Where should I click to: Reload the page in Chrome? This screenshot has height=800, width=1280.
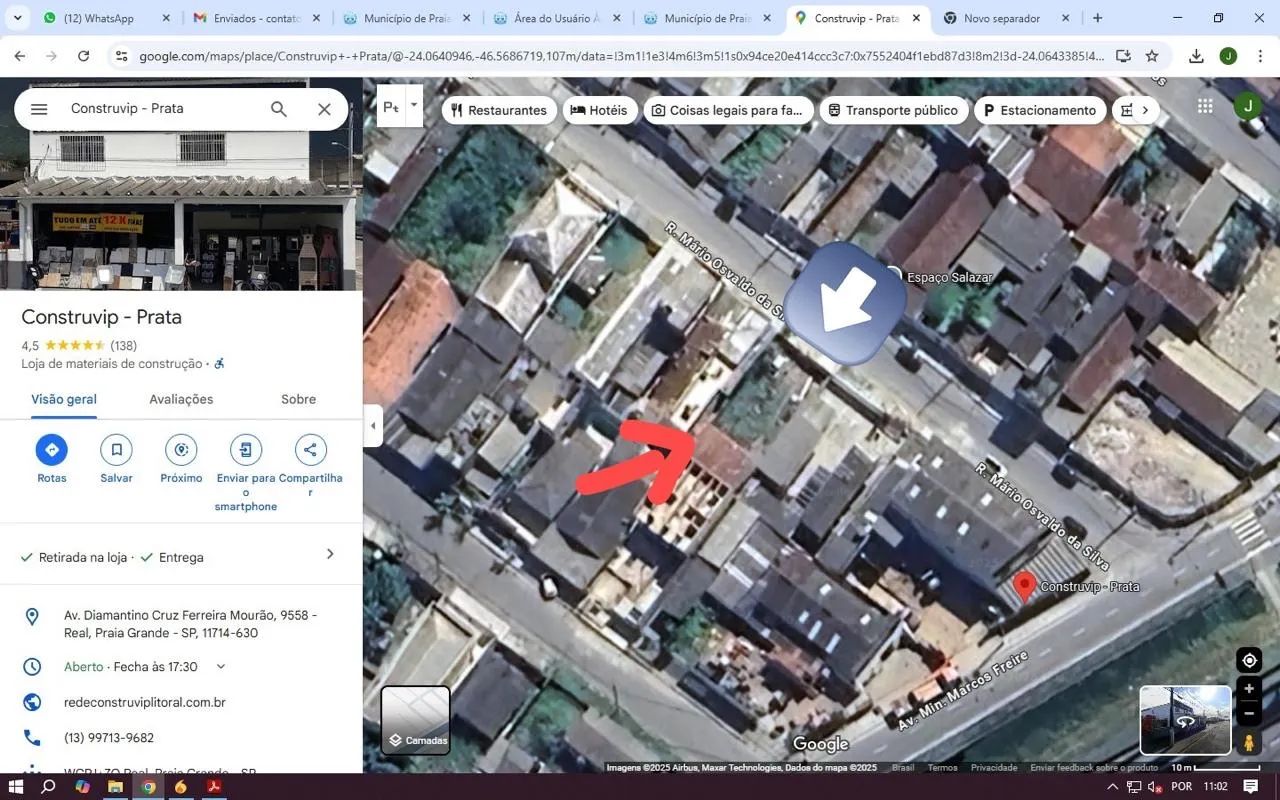point(84,56)
